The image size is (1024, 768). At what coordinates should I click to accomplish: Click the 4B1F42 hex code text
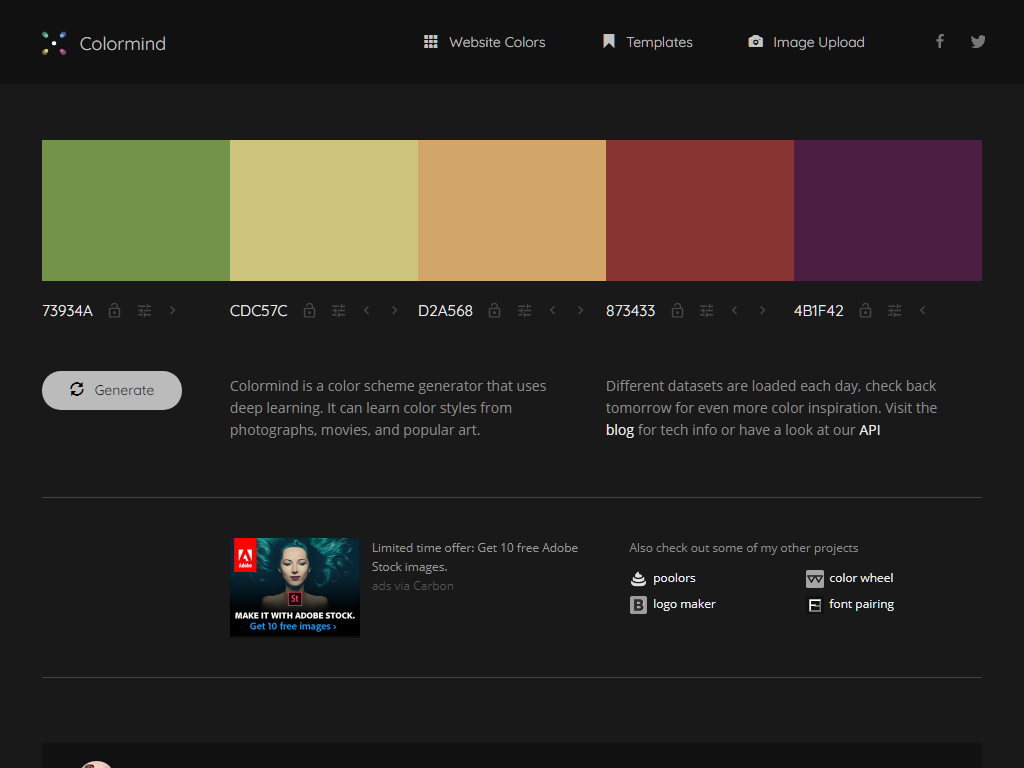pyautogui.click(x=818, y=311)
